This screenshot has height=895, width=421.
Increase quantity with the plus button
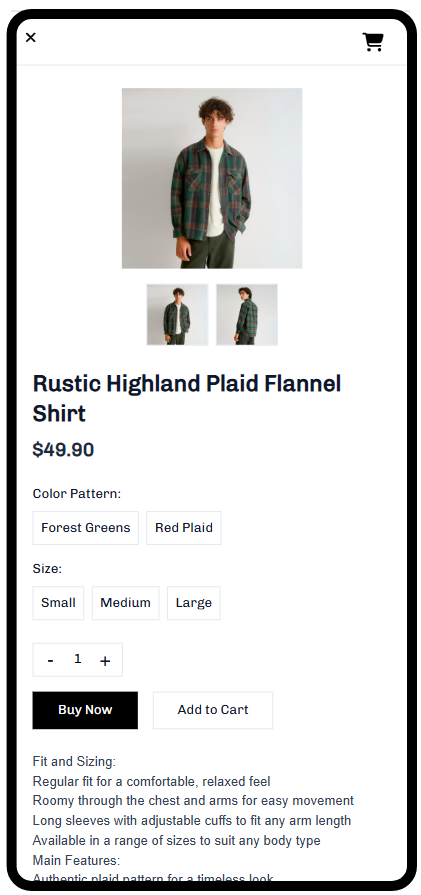click(105, 660)
